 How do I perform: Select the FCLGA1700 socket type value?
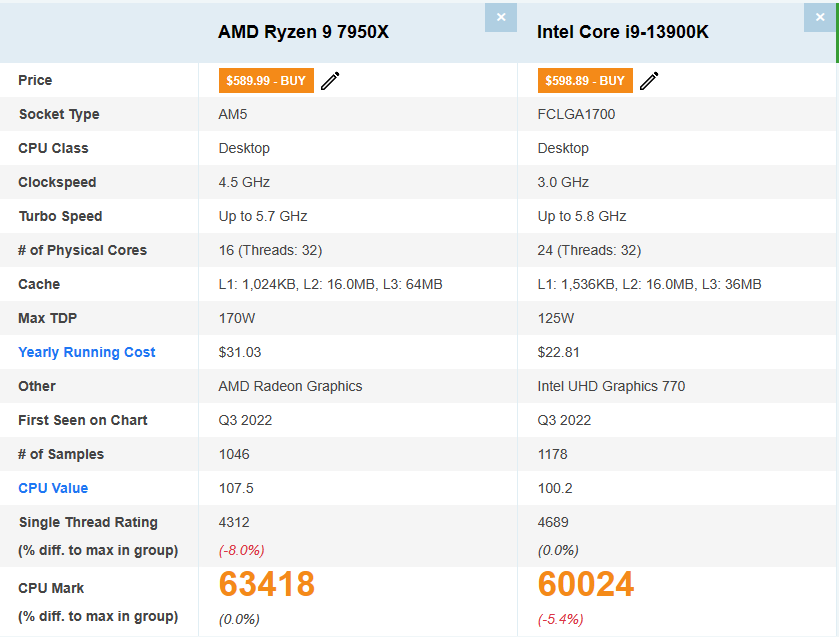[x=576, y=114]
